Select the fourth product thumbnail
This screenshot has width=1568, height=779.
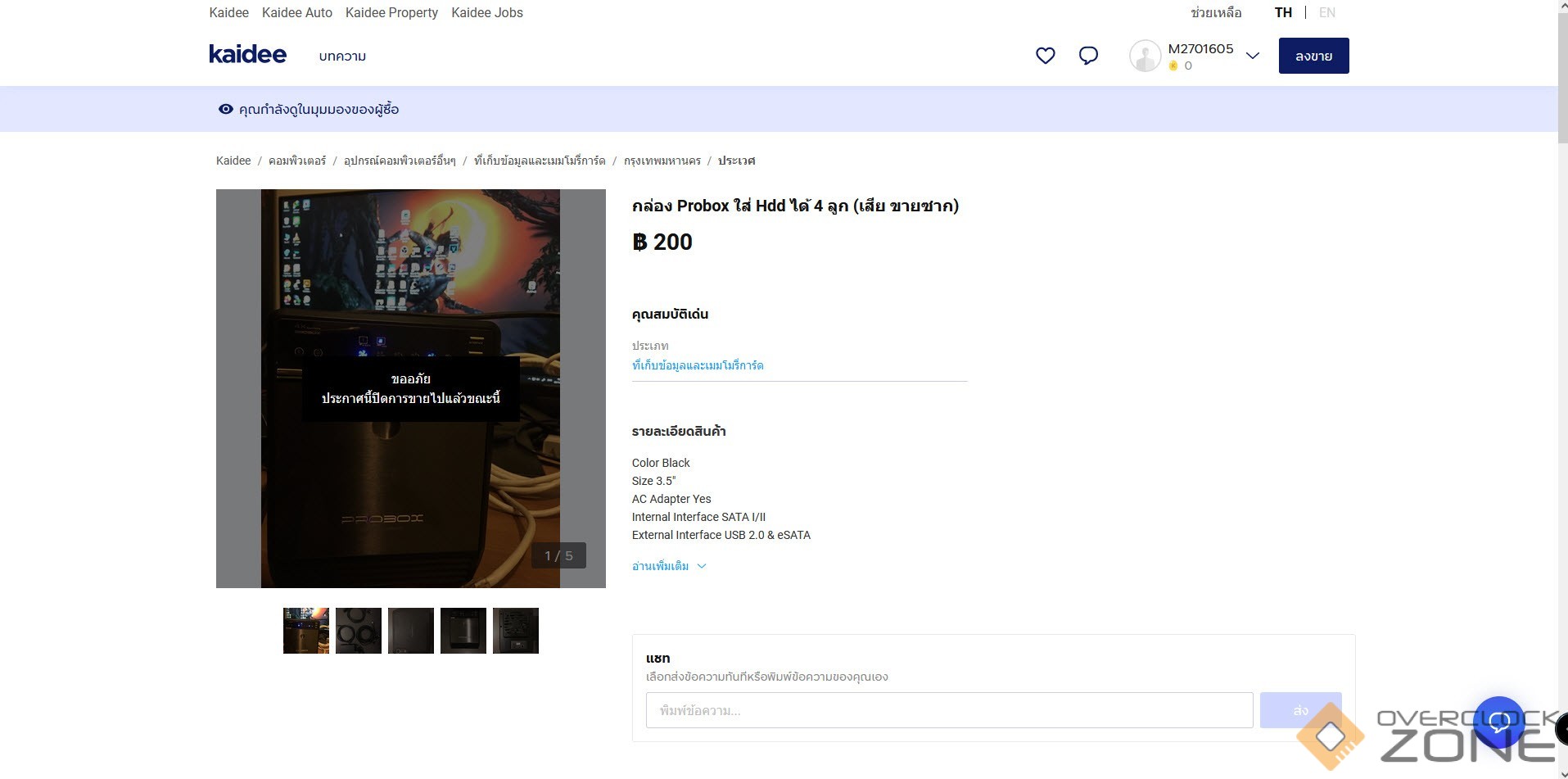click(463, 631)
